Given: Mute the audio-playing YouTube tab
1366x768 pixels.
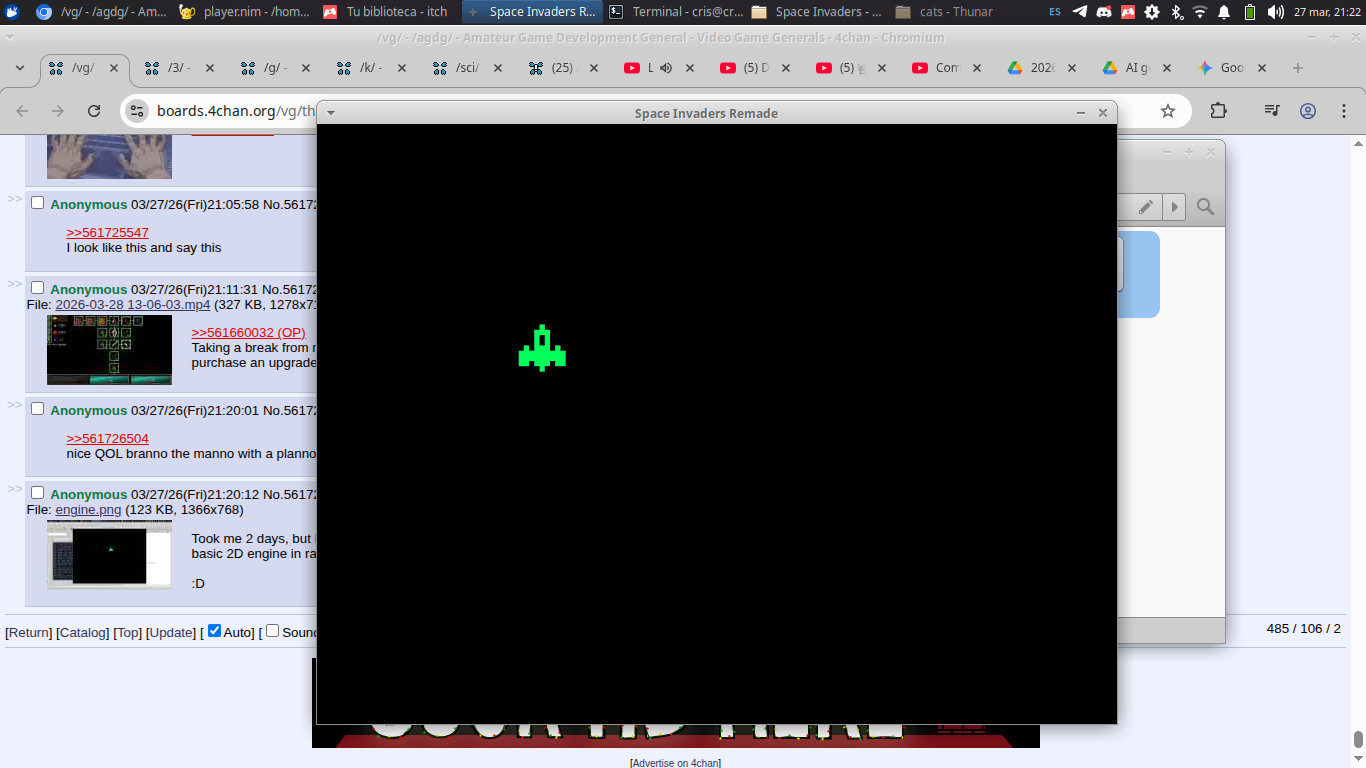Looking at the screenshot, I should point(665,68).
